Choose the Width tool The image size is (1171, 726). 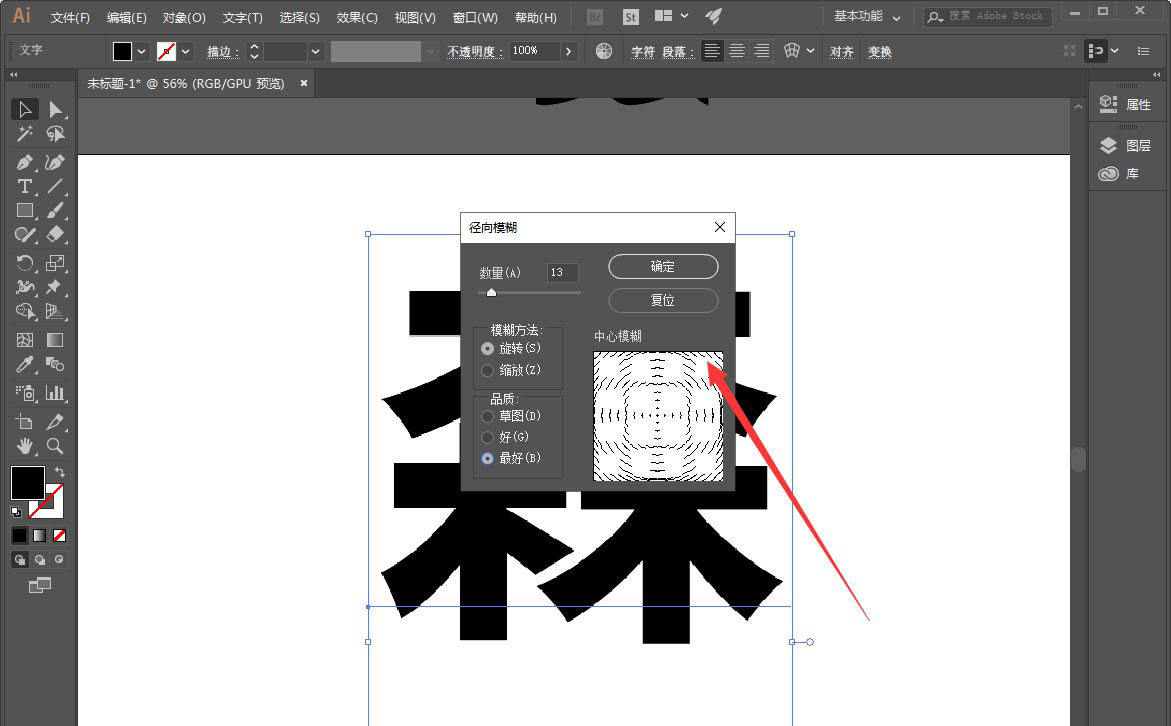[x=25, y=287]
